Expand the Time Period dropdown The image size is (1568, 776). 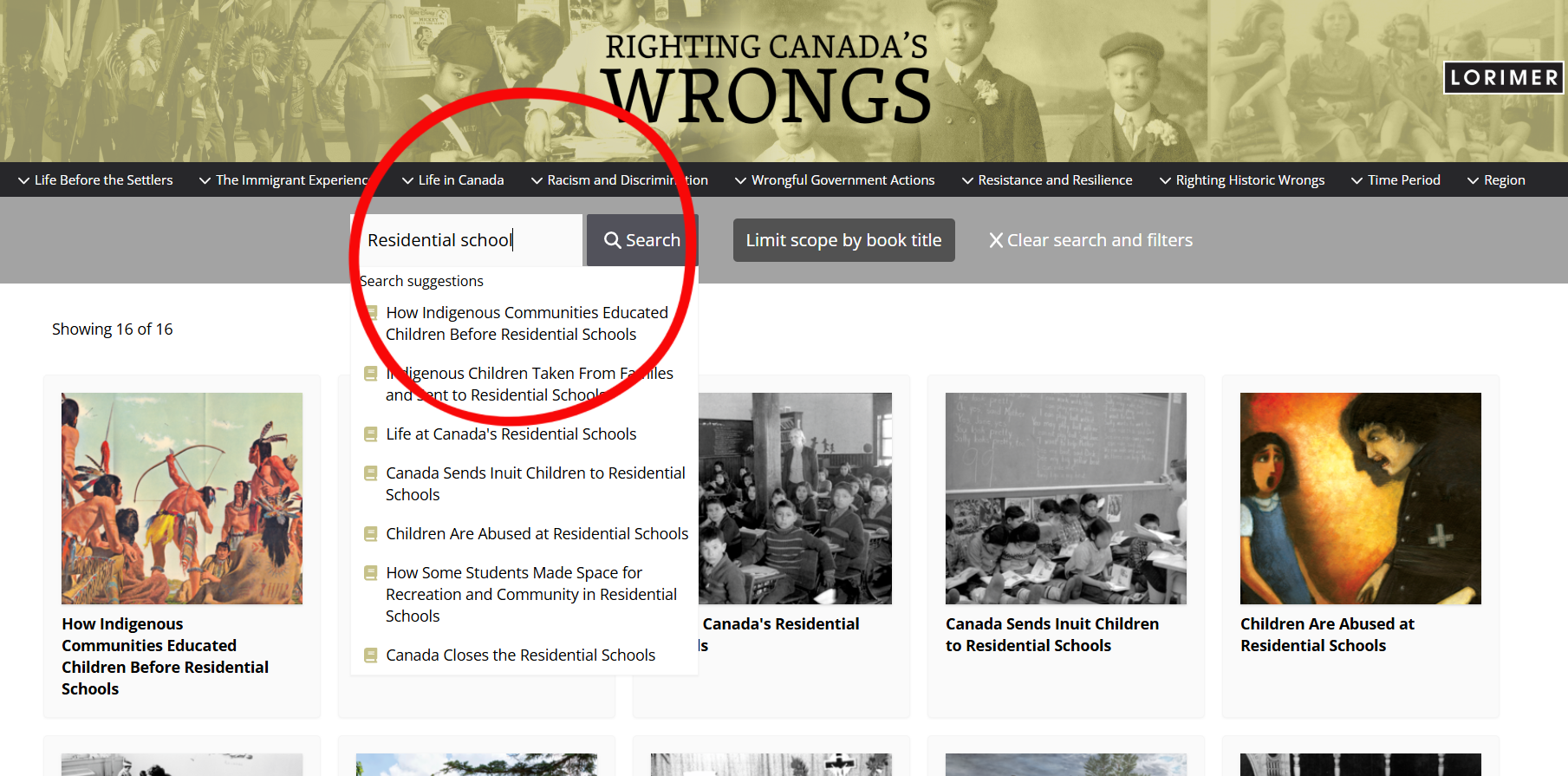(x=1396, y=179)
